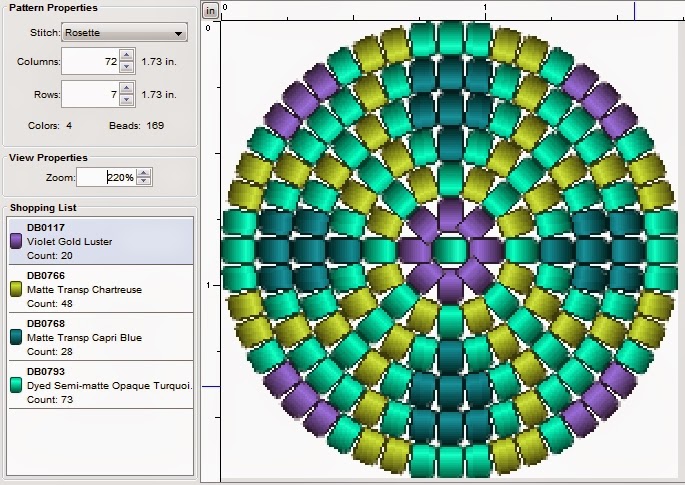Click the 'Beads: 169' count text

click(x=136, y=126)
